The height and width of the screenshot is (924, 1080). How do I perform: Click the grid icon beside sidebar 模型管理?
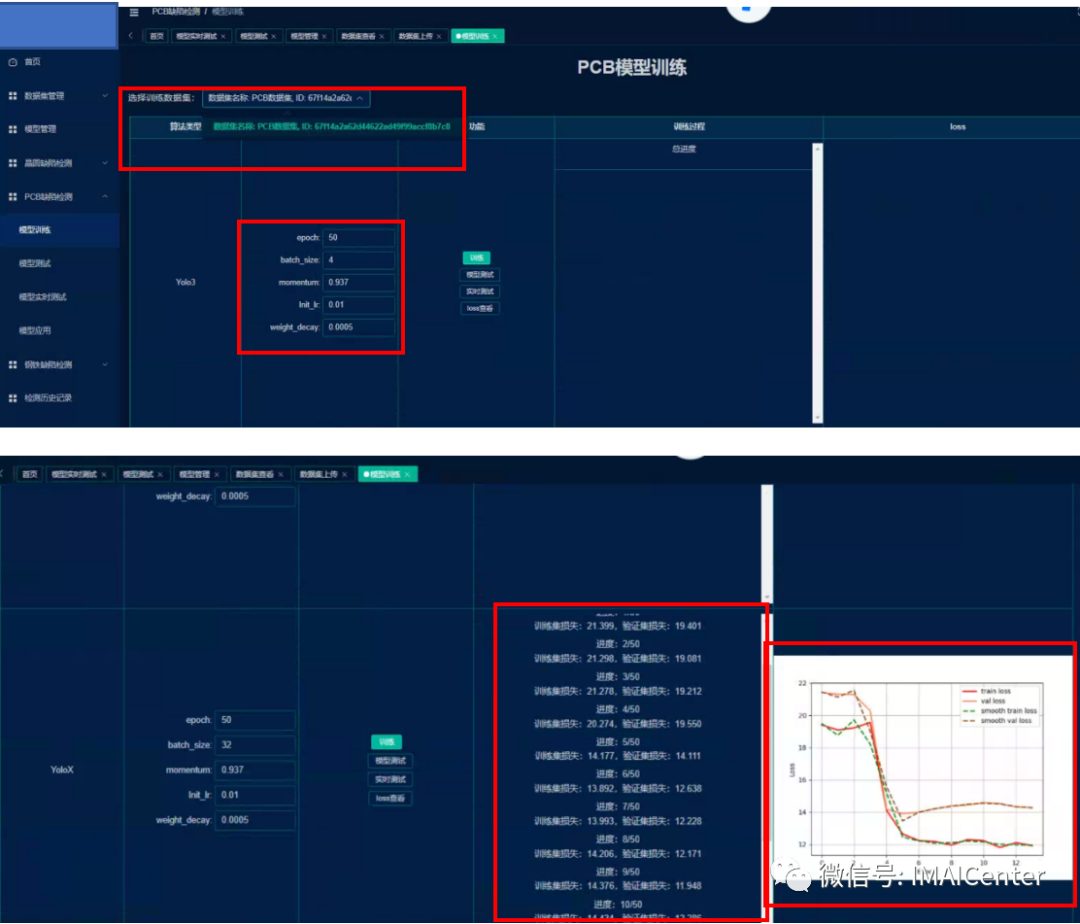(12, 129)
